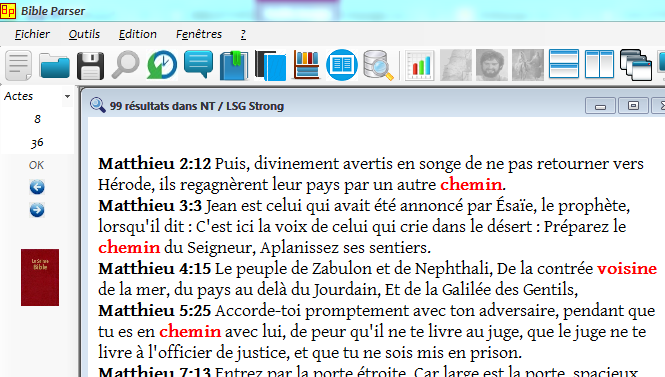This screenshot has height=377, width=665.
Task: Click the Matthieu 4:15 reference
Action: (154, 269)
